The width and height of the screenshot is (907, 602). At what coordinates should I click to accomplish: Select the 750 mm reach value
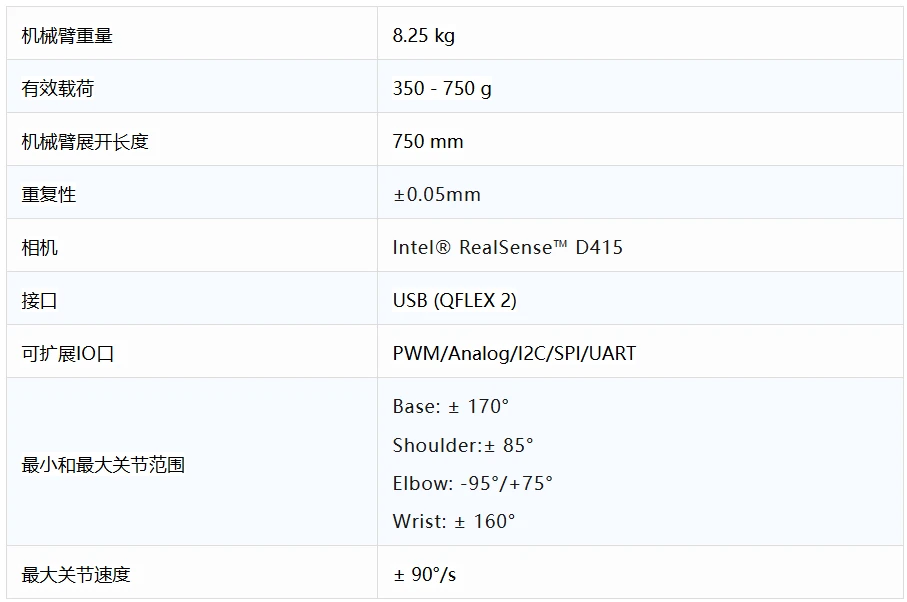pyautogui.click(x=428, y=142)
